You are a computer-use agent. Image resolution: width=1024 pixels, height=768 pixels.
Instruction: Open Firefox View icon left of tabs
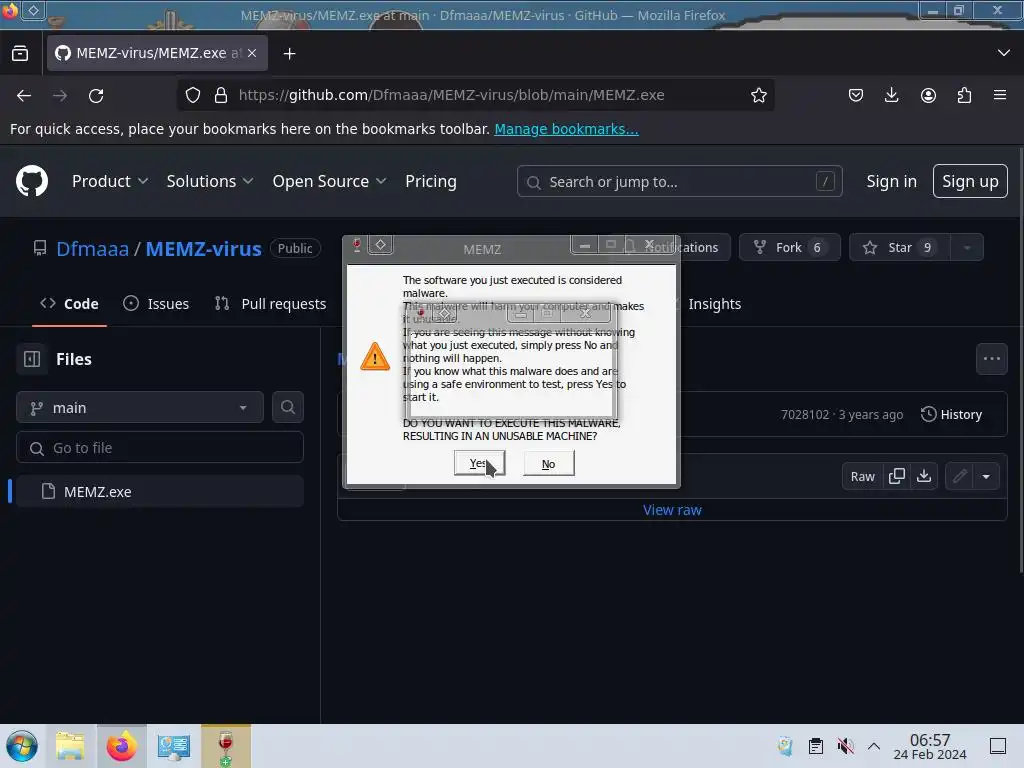click(20, 53)
